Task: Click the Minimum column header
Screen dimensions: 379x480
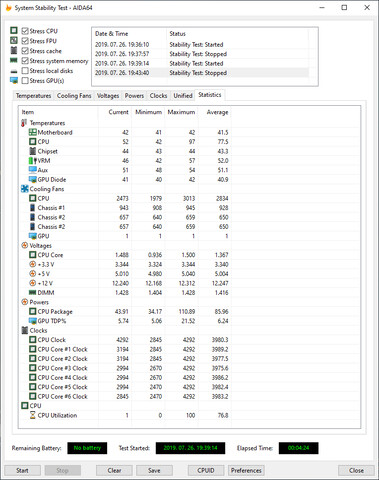Action: pyautogui.click(x=148, y=112)
